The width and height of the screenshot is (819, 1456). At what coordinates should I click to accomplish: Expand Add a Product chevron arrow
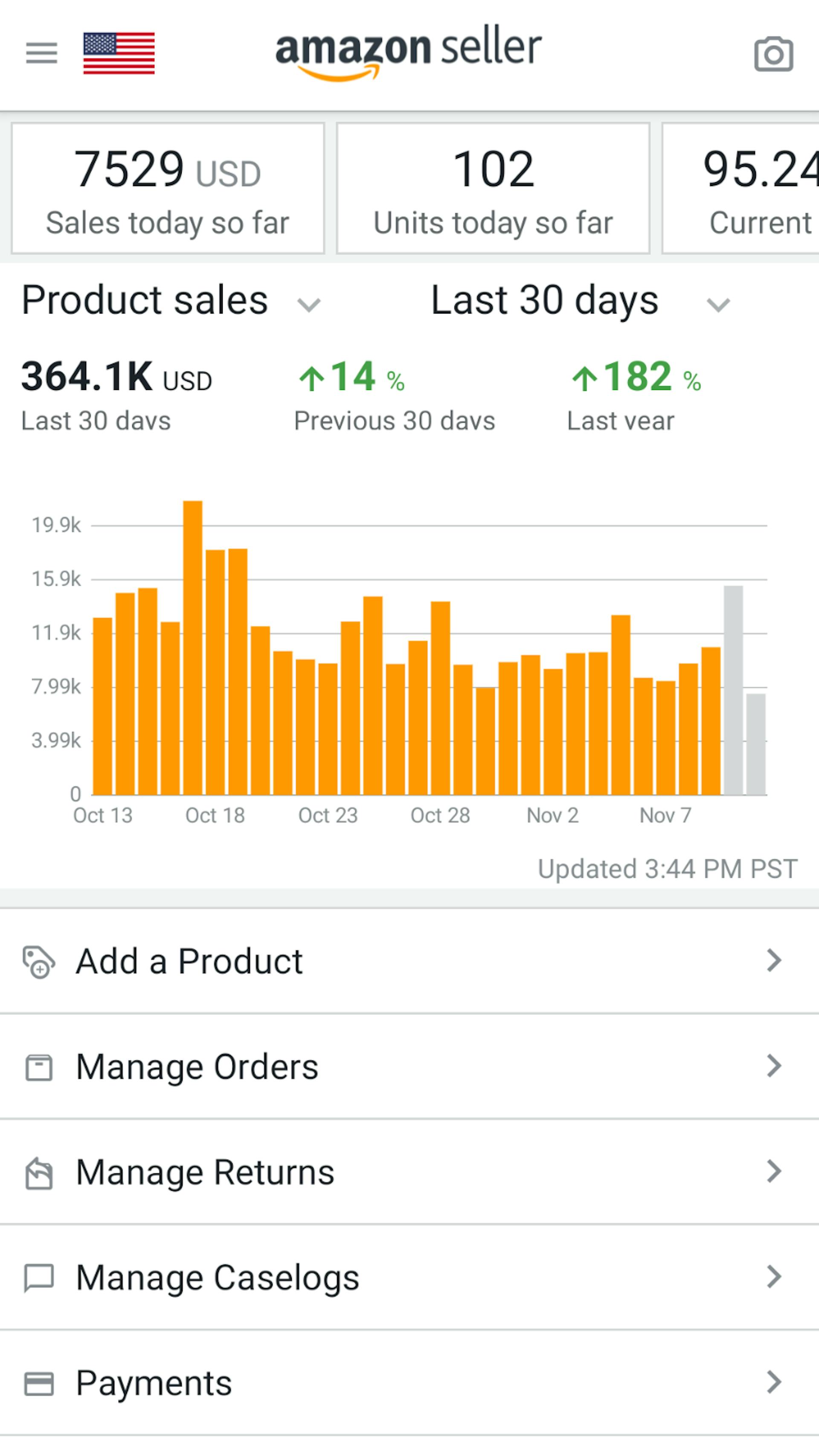click(774, 960)
